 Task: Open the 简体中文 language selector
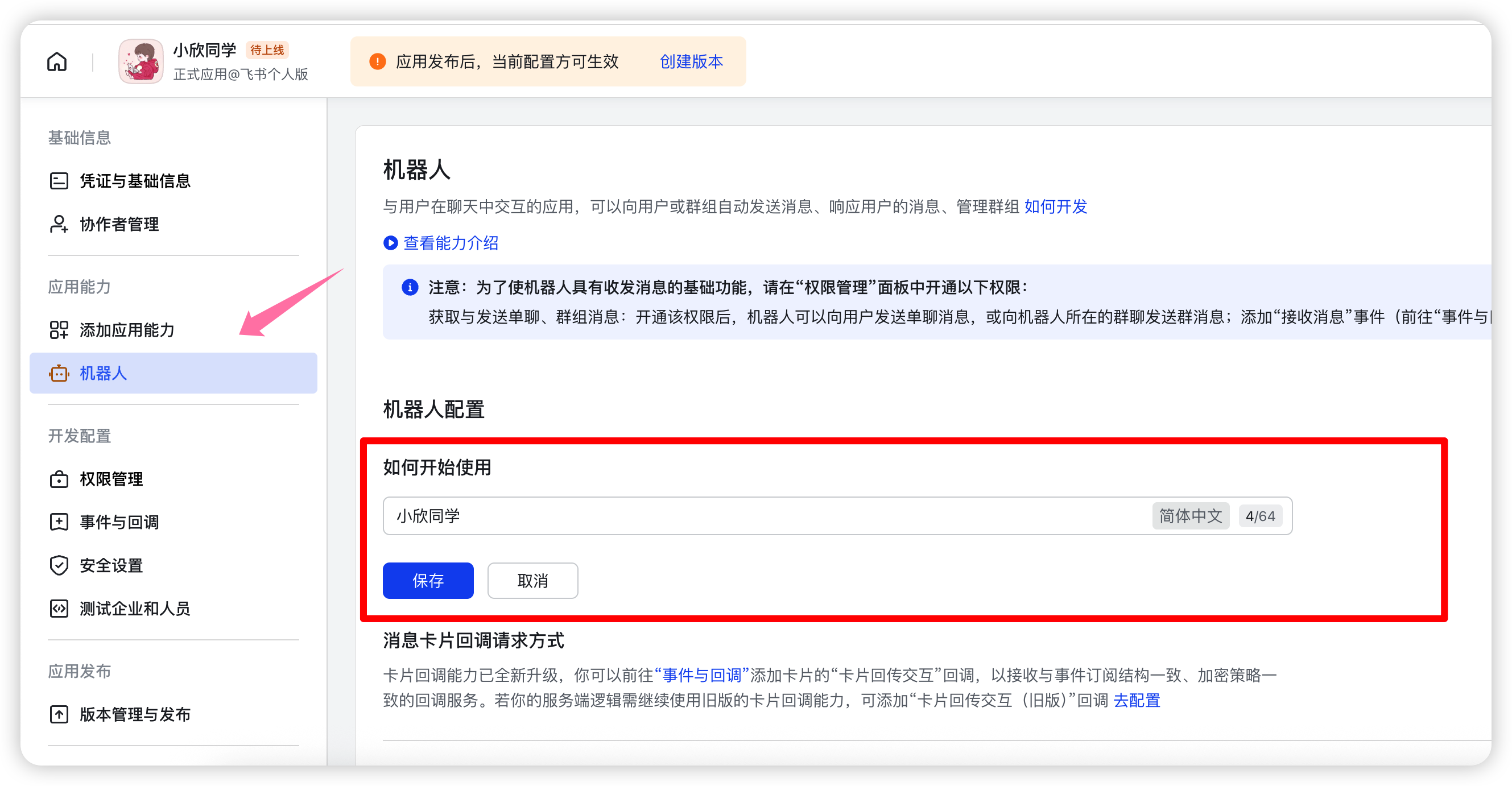point(1191,516)
